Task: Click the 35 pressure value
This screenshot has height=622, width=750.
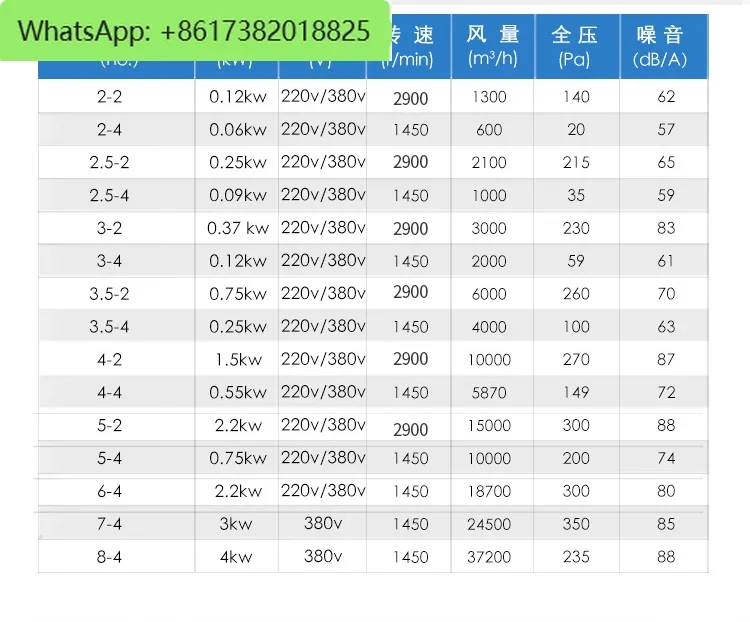Action: point(576,195)
